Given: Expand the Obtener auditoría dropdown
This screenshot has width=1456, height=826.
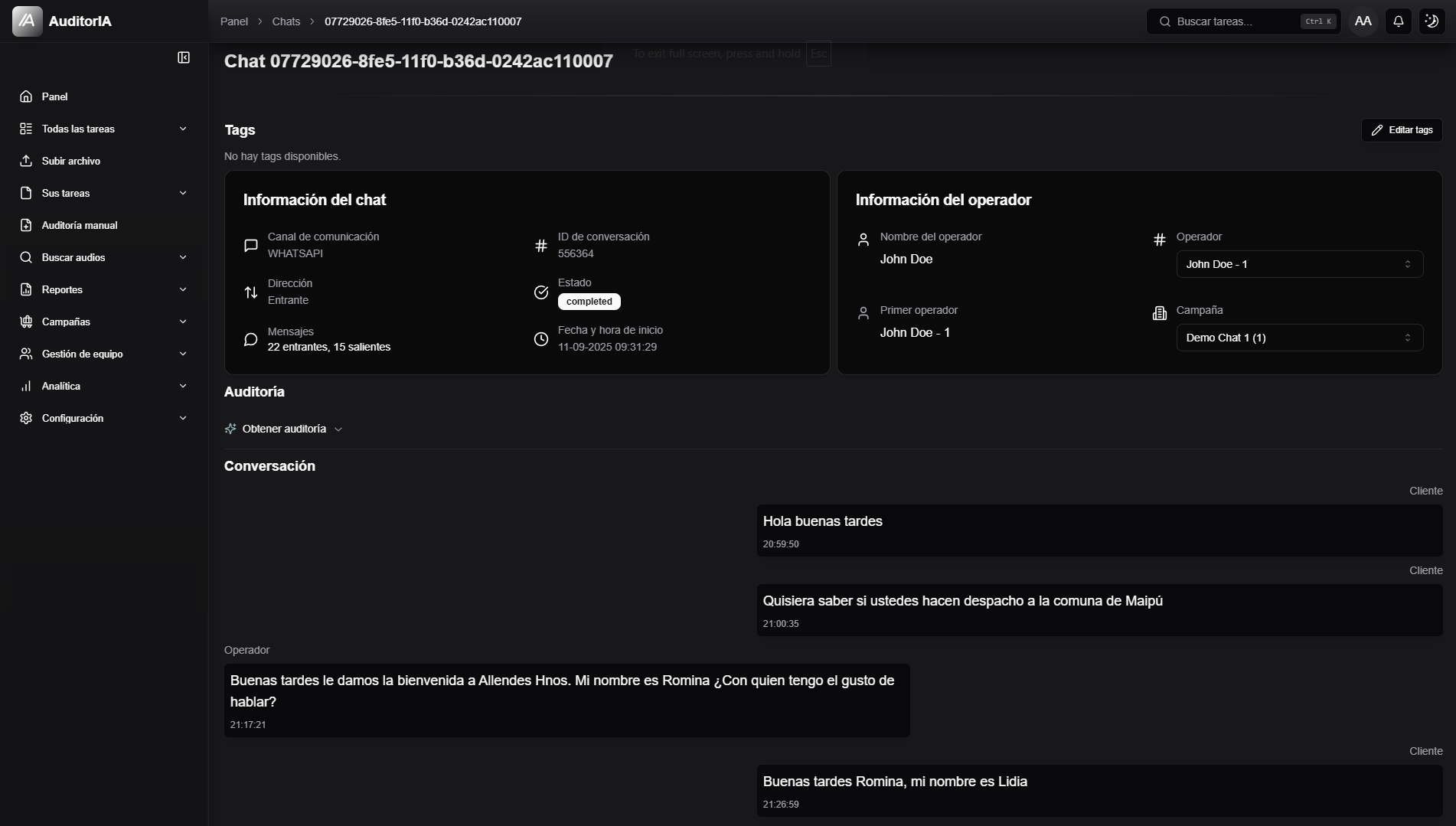Looking at the screenshot, I should coord(284,429).
